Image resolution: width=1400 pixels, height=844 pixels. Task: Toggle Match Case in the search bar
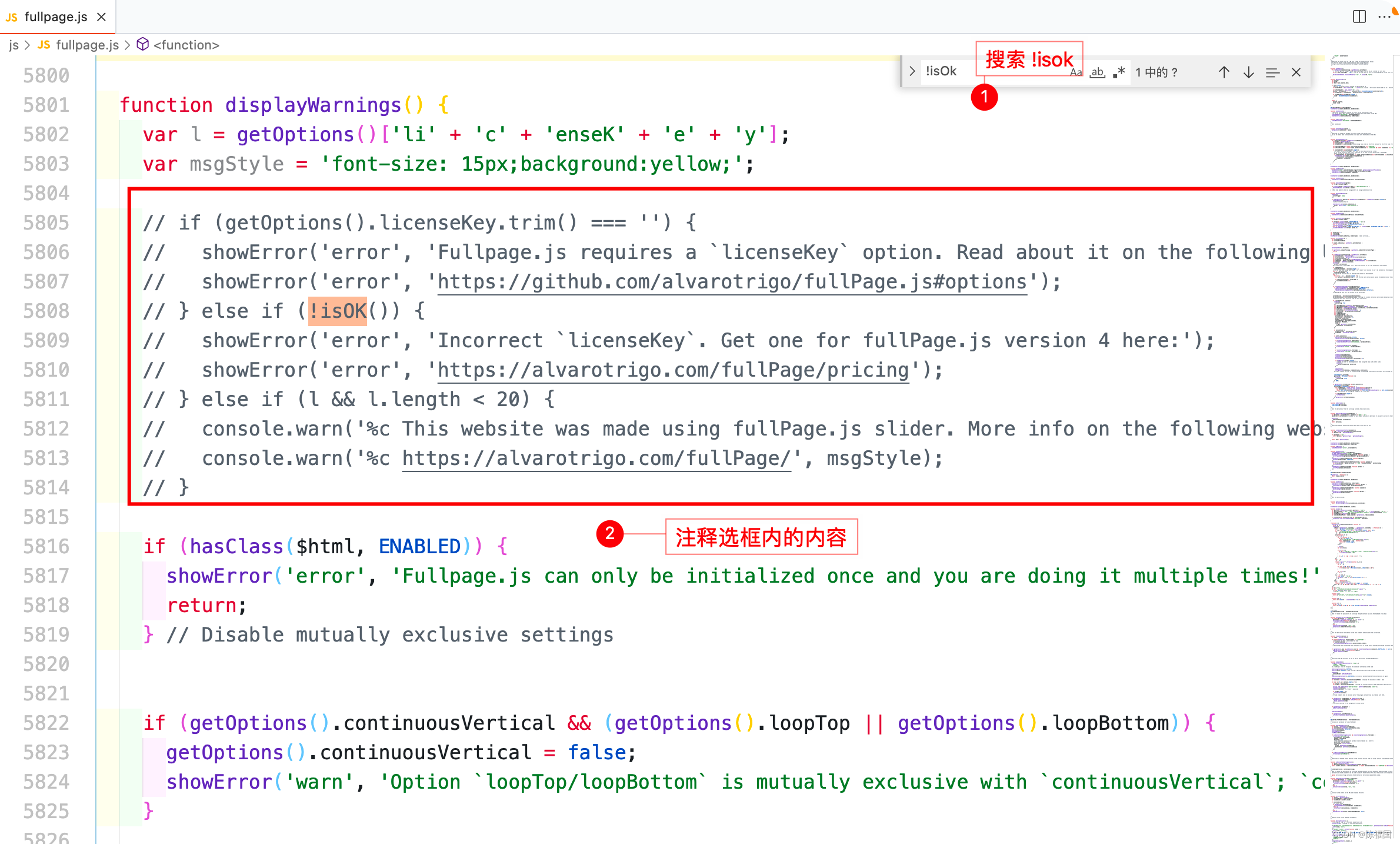click(x=1076, y=72)
